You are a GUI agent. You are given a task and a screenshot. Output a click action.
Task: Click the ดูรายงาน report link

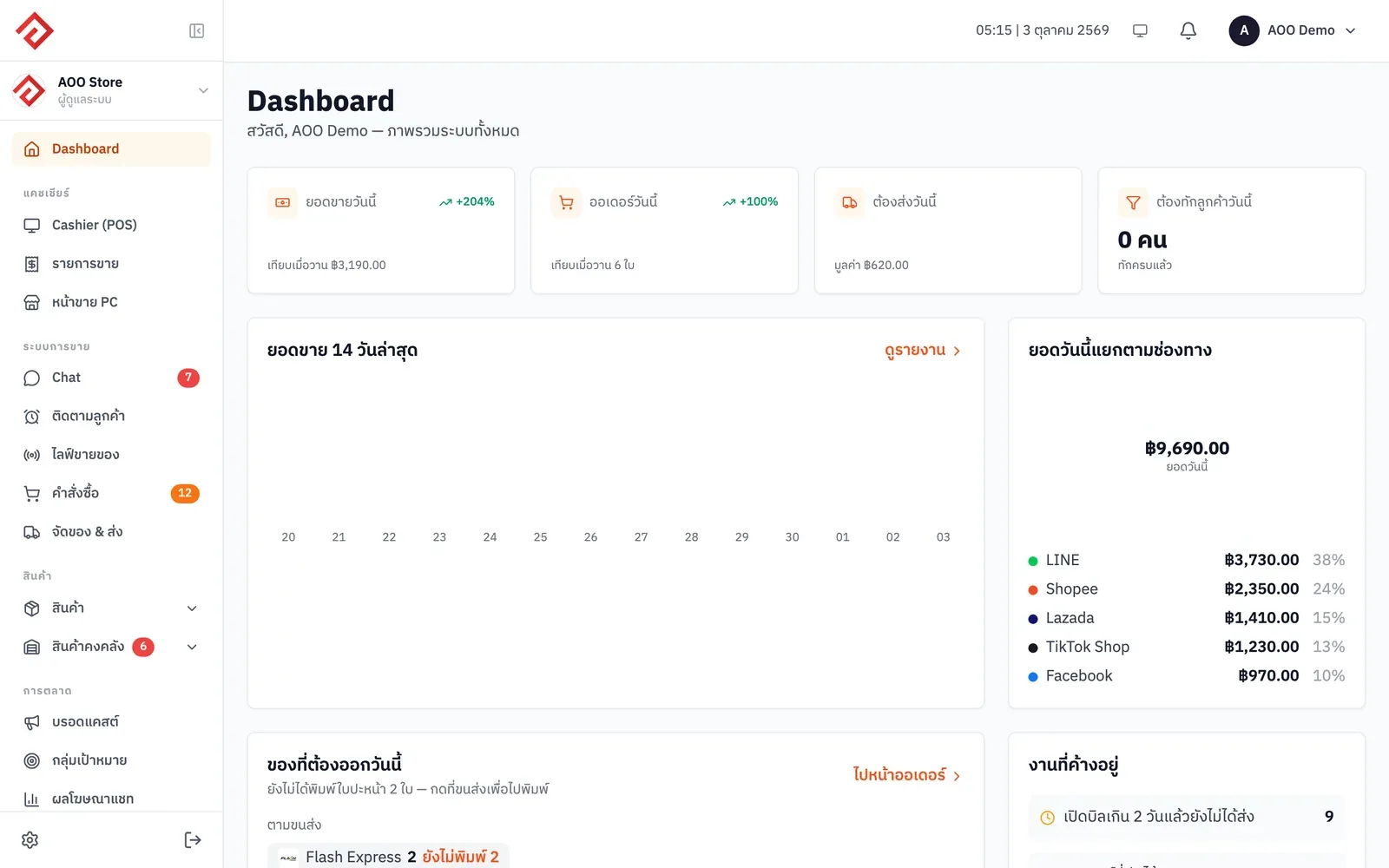[923, 351]
